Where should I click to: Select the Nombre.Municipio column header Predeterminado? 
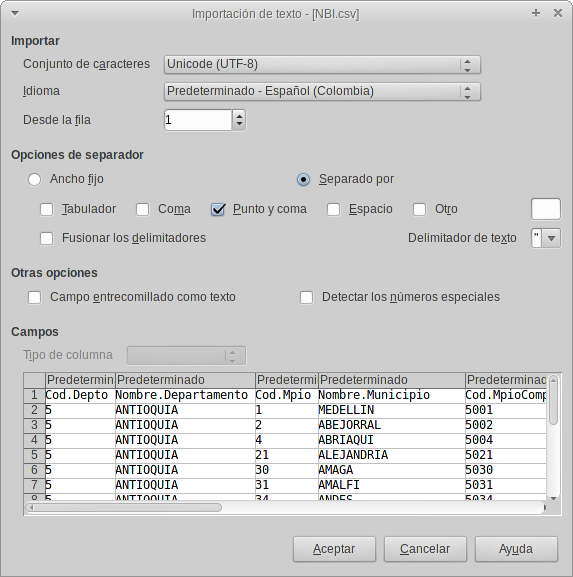coord(392,380)
